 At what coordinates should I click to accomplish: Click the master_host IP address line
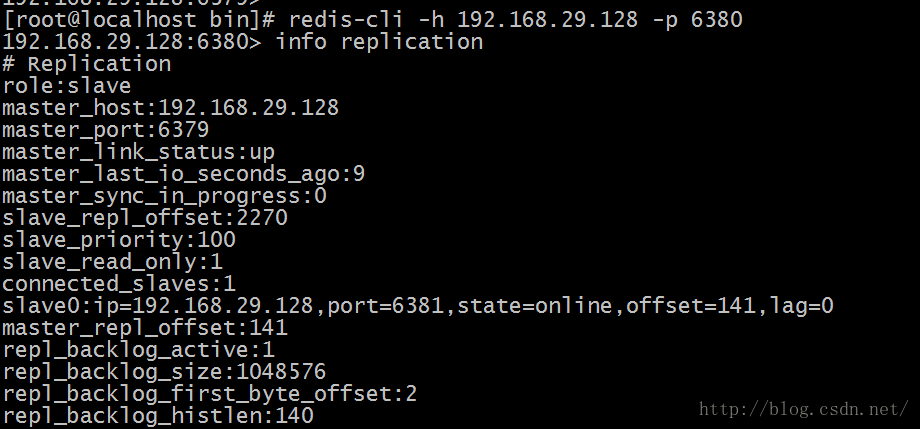click(x=170, y=108)
